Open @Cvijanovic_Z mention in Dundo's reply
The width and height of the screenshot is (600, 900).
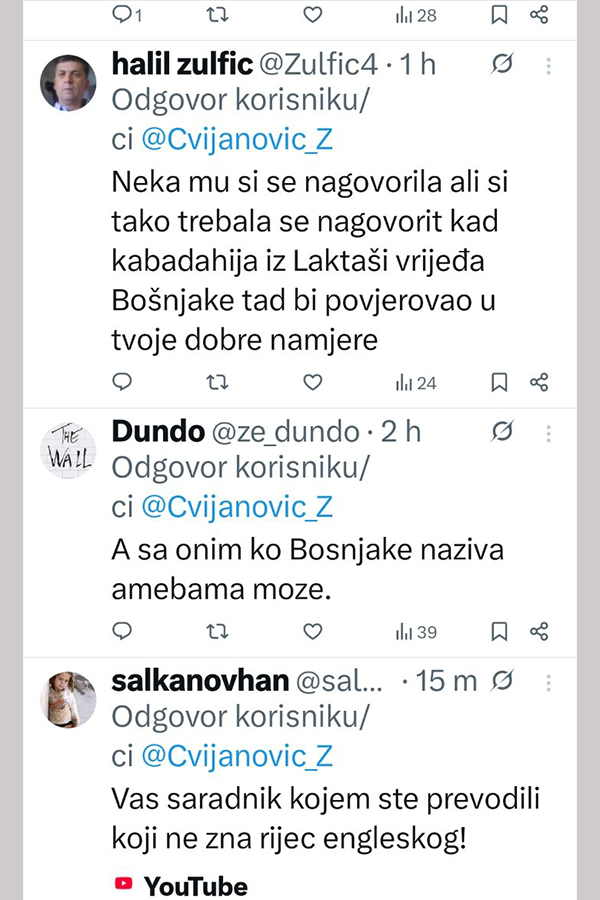(236, 506)
